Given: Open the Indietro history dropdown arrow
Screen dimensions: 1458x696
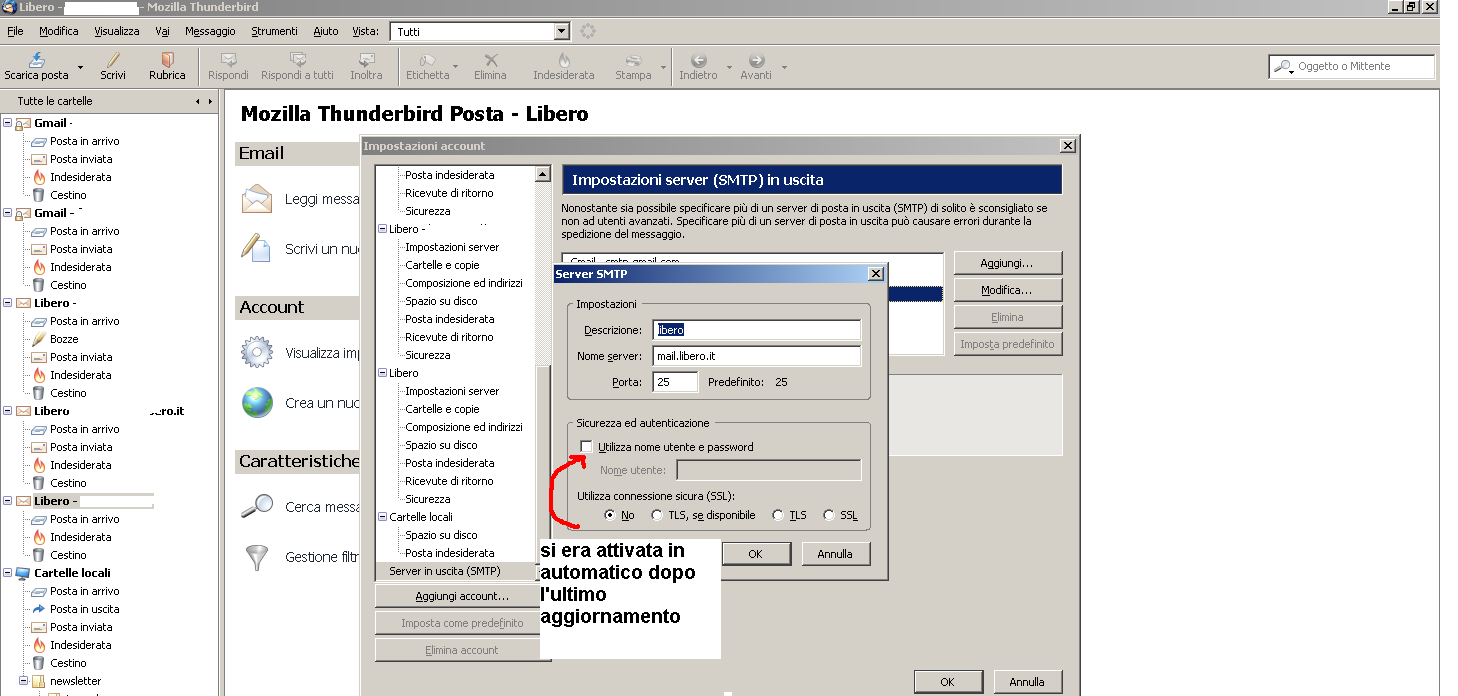Looking at the screenshot, I should click(x=728, y=68).
